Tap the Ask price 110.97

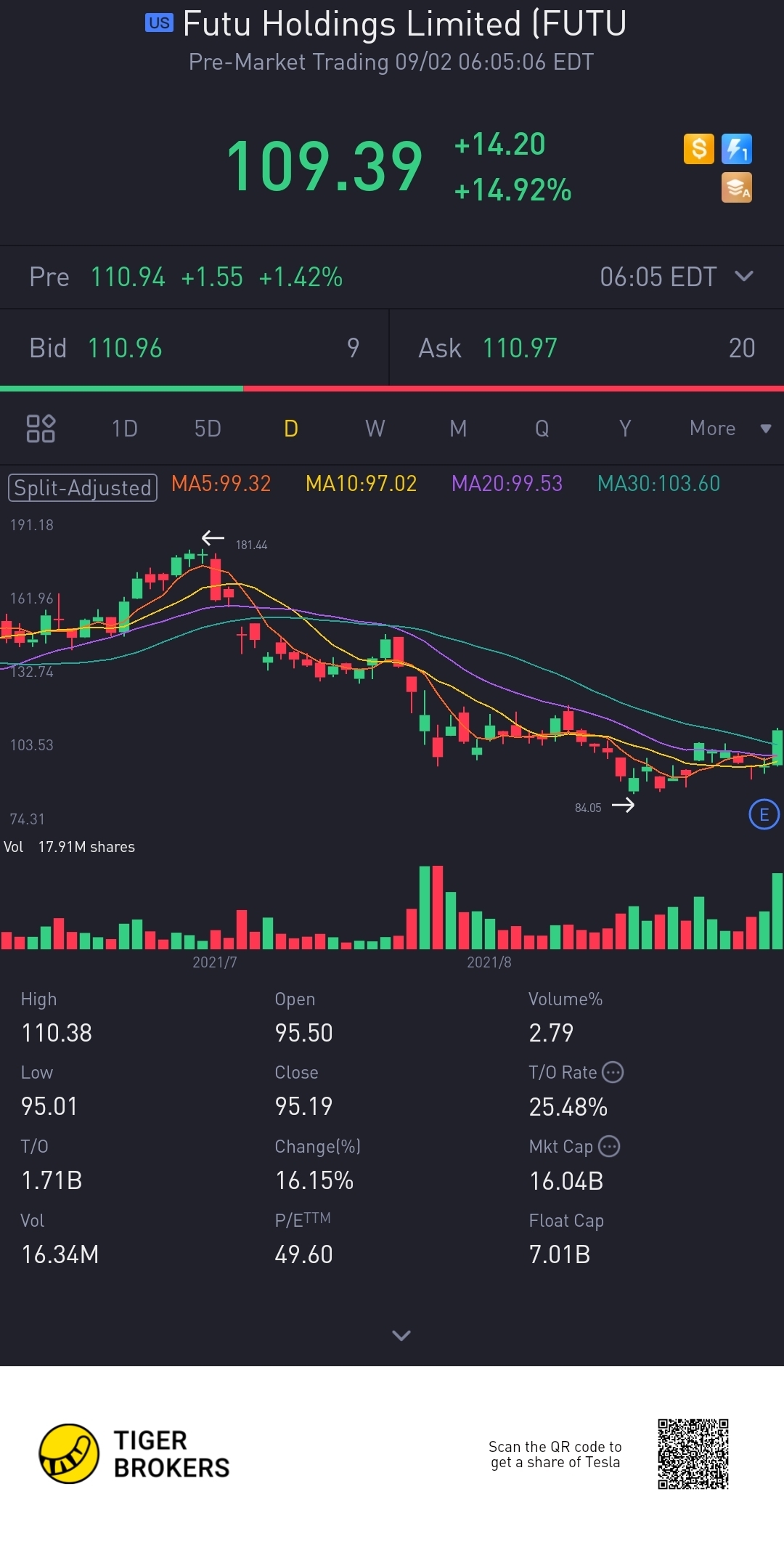coord(520,348)
